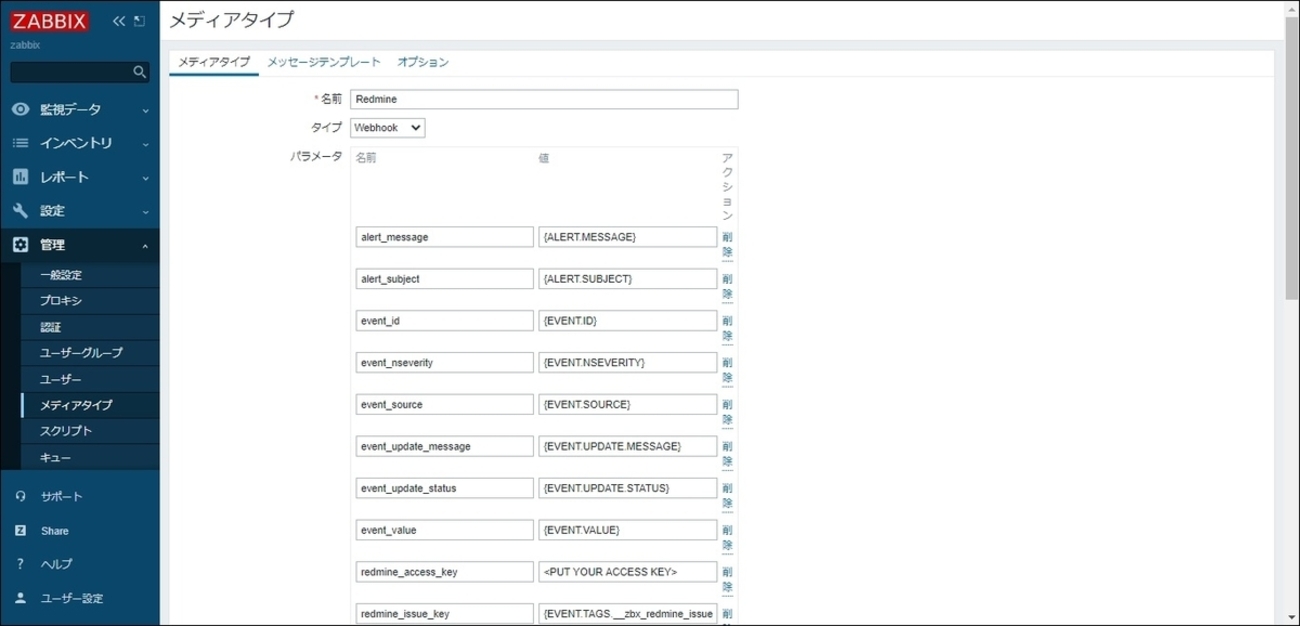Viewport: 1300px width, 626px height.
Task: Click the event_update_status name field
Action: (x=445, y=488)
